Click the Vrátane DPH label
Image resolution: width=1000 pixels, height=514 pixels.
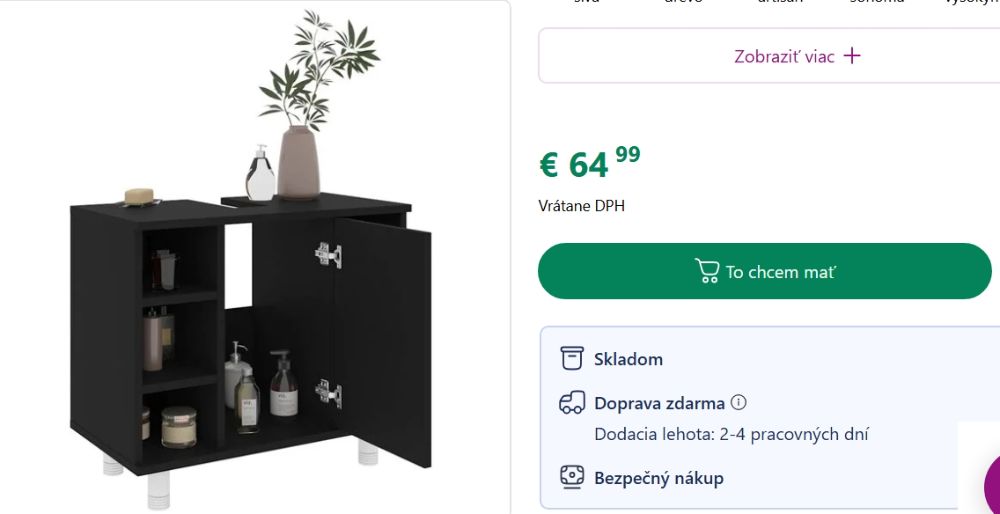click(582, 206)
